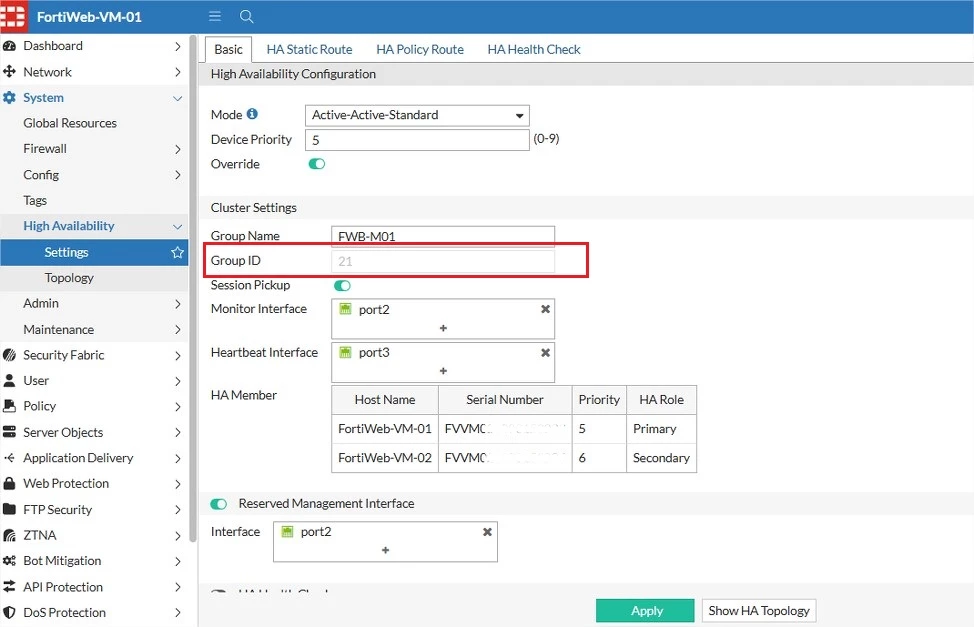Viewport: 974px width, 627px height.
Task: Click the Device Priority input field
Action: click(x=417, y=140)
